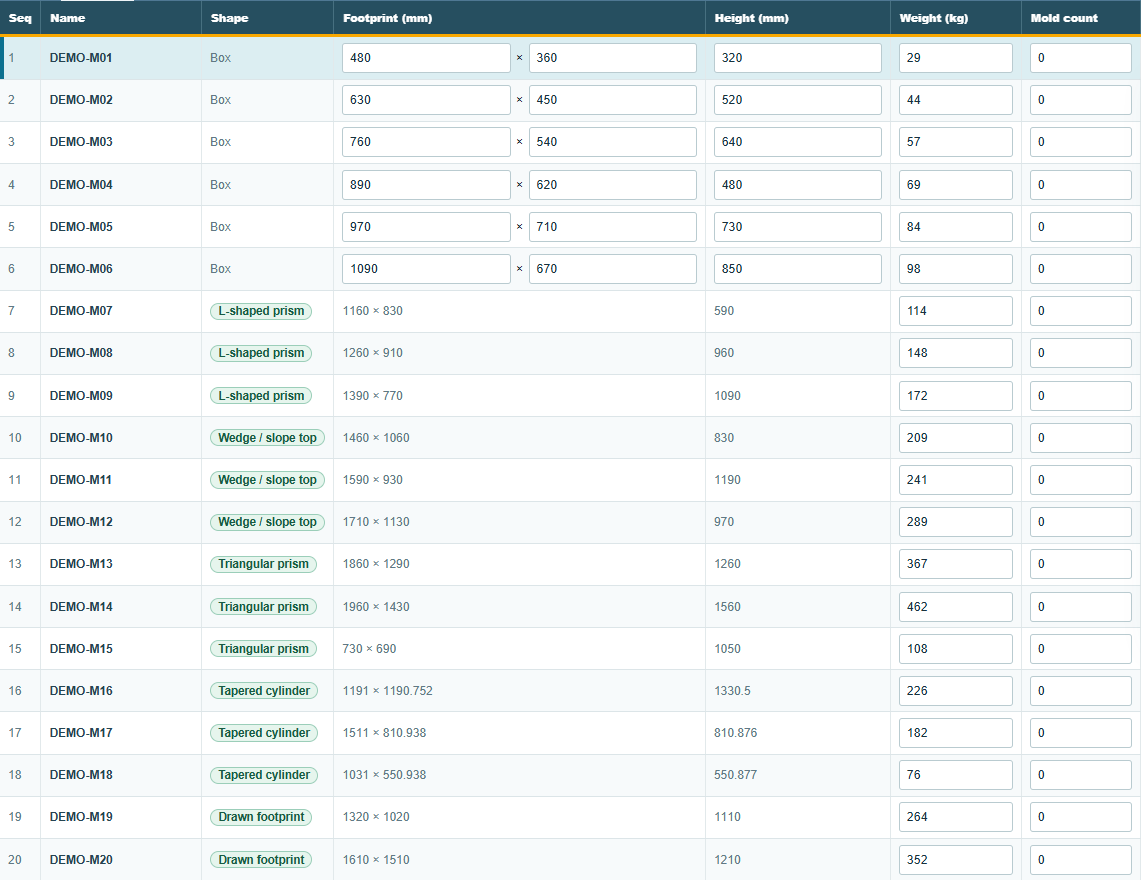Edit footprint width 710 for DEMO-M05
This screenshot has width=1141, height=880.
(613, 227)
